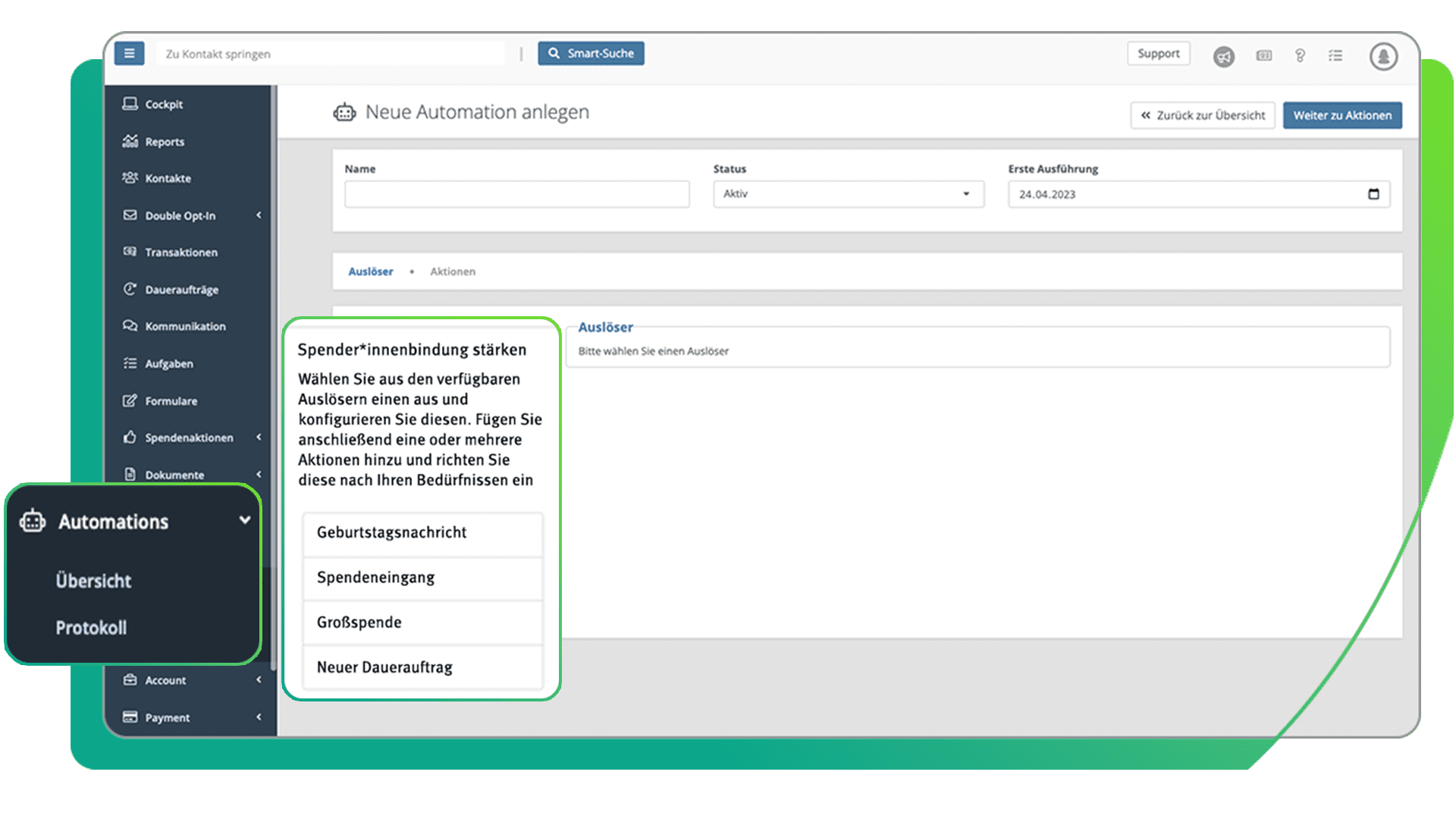The width and height of the screenshot is (1456, 819).
Task: Open the help question mark icon
Action: (1300, 55)
